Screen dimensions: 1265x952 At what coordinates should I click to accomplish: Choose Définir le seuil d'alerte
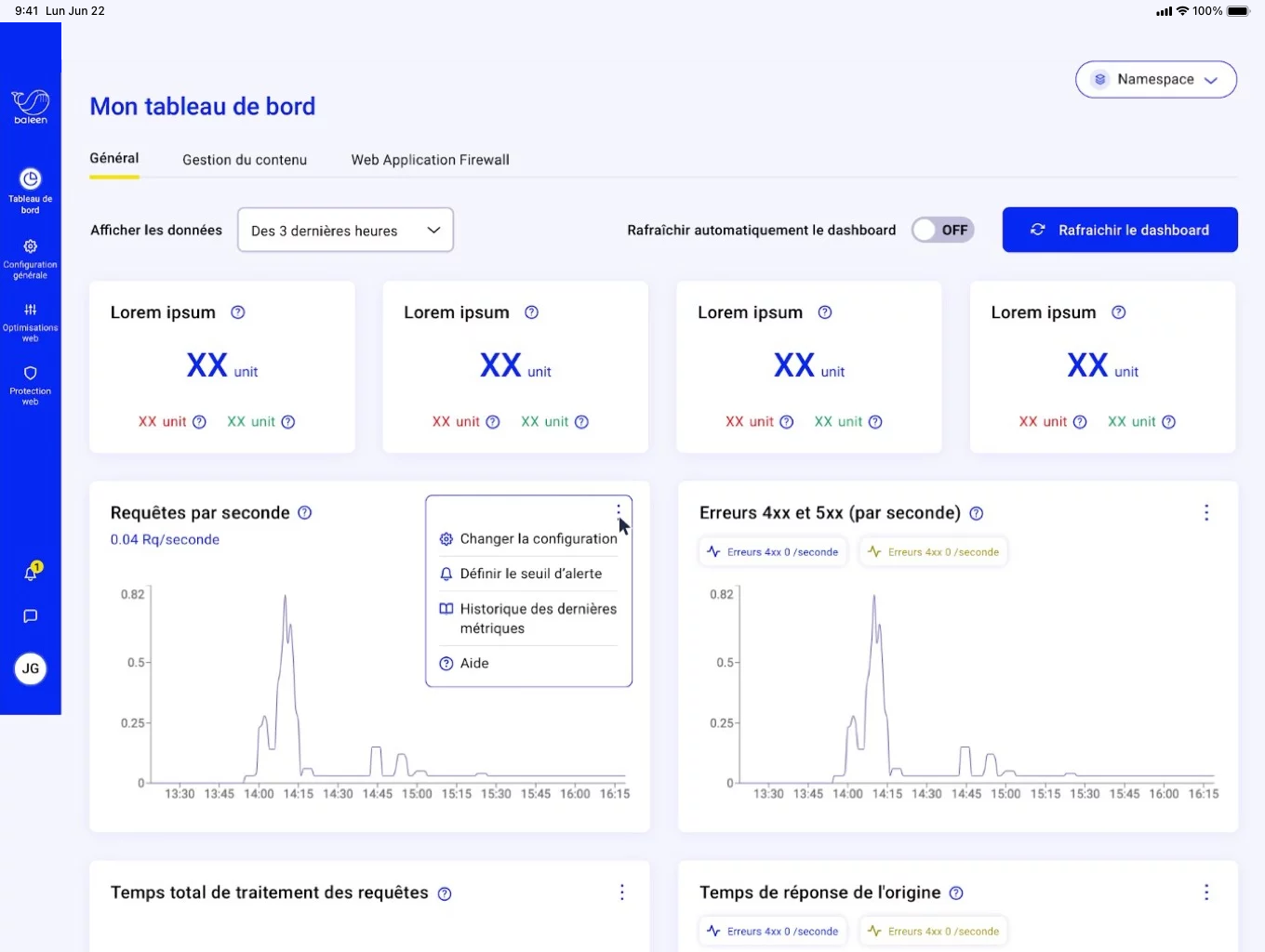coord(529,575)
